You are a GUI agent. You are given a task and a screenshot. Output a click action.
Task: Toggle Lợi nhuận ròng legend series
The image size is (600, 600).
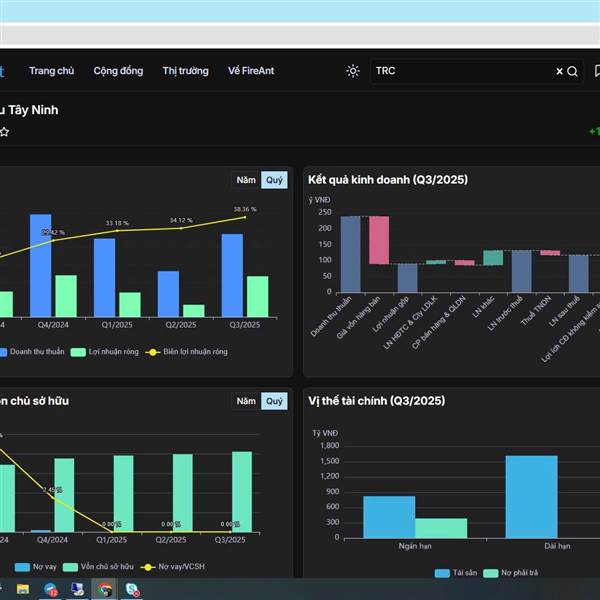(105, 352)
